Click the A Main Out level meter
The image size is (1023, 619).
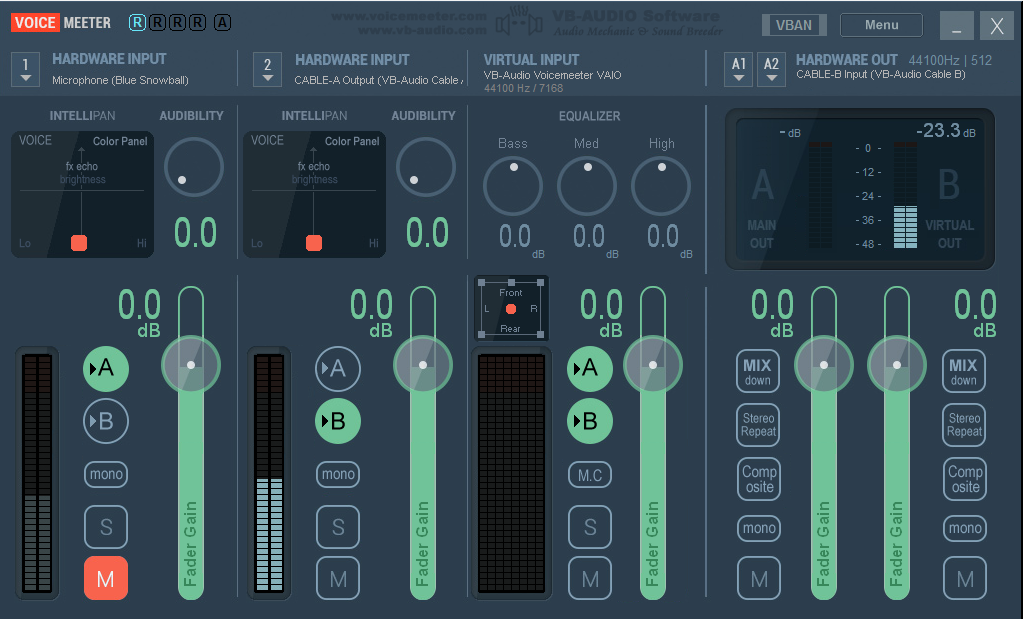[x=820, y=194]
